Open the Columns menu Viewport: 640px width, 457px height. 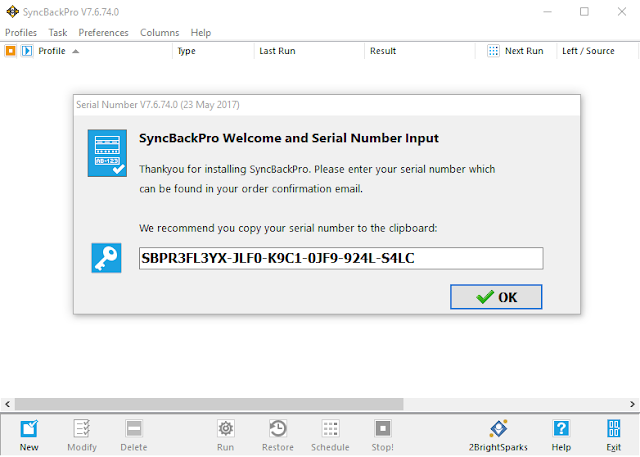coord(160,33)
